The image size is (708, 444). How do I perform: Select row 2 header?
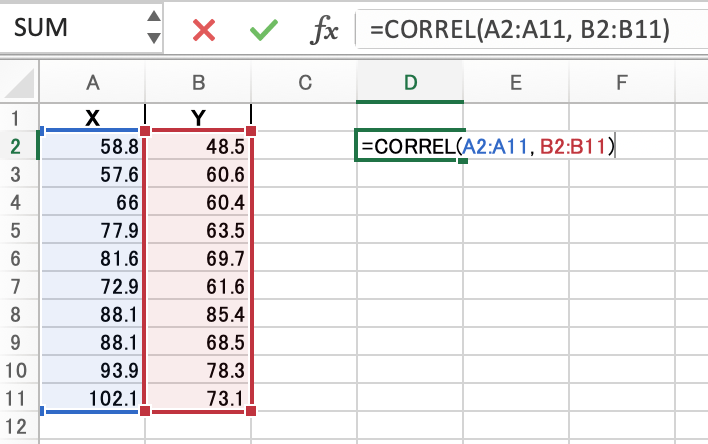[17, 146]
